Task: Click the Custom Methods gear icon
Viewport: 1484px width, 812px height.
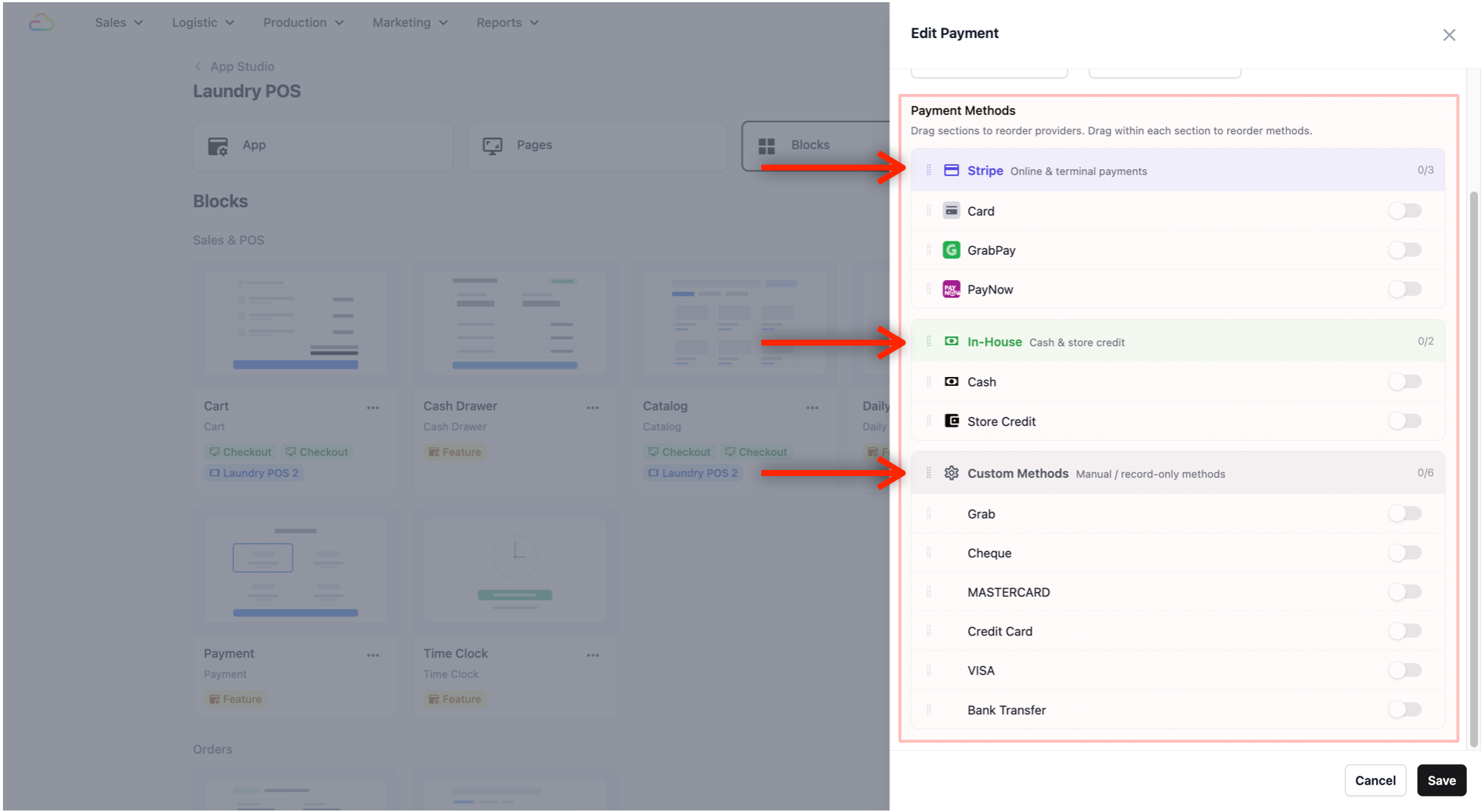Action: [951, 473]
